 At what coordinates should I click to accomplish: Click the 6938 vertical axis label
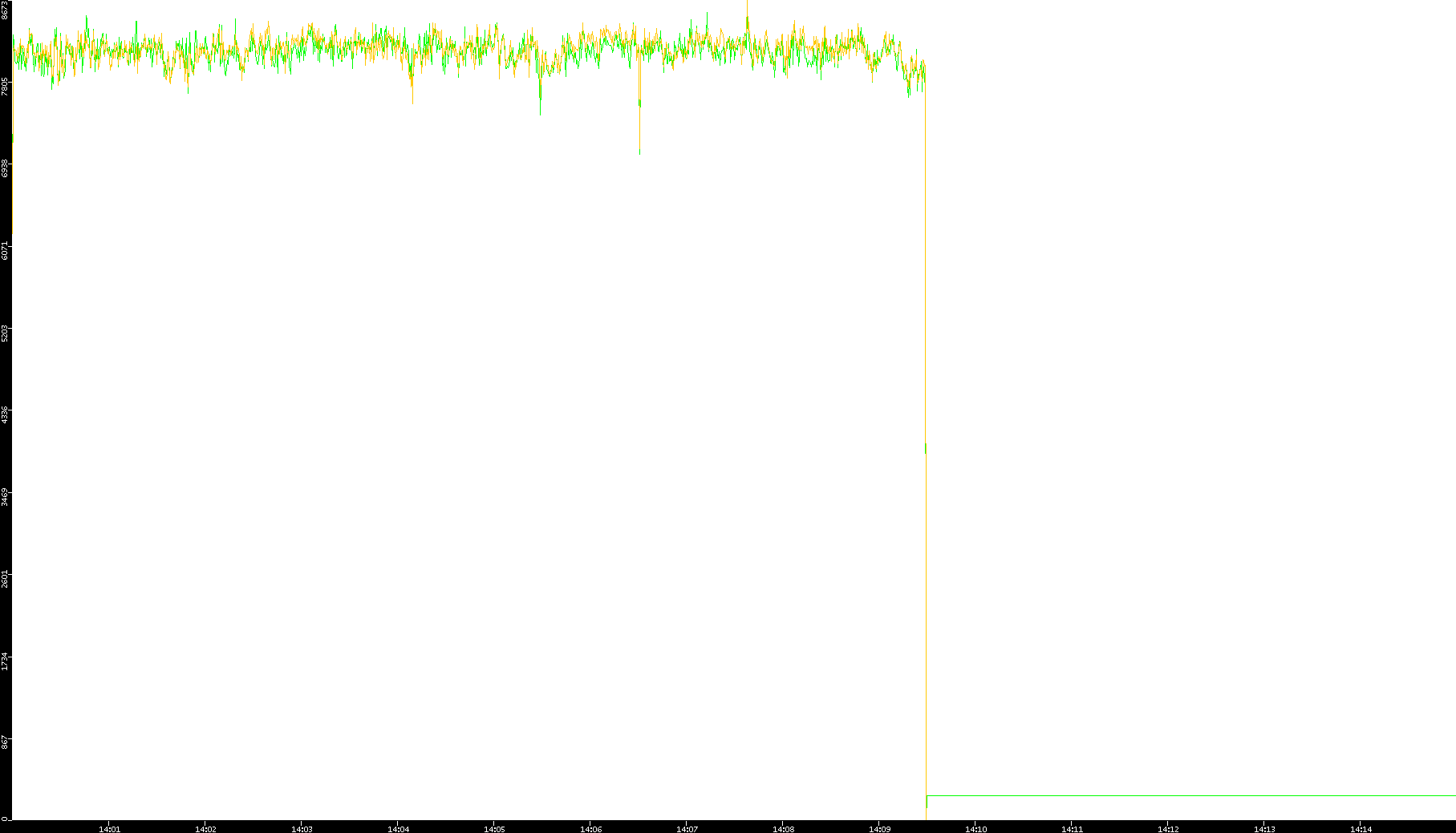point(5,168)
